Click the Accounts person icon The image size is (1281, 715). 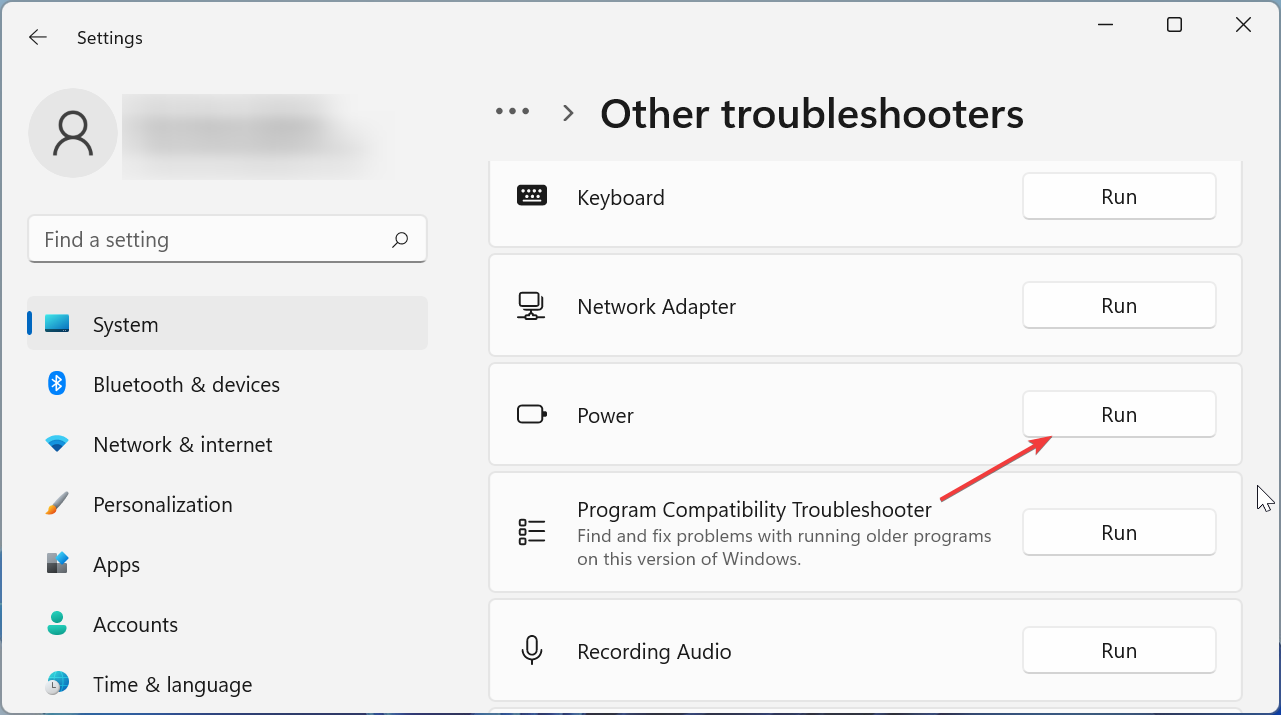click(57, 624)
